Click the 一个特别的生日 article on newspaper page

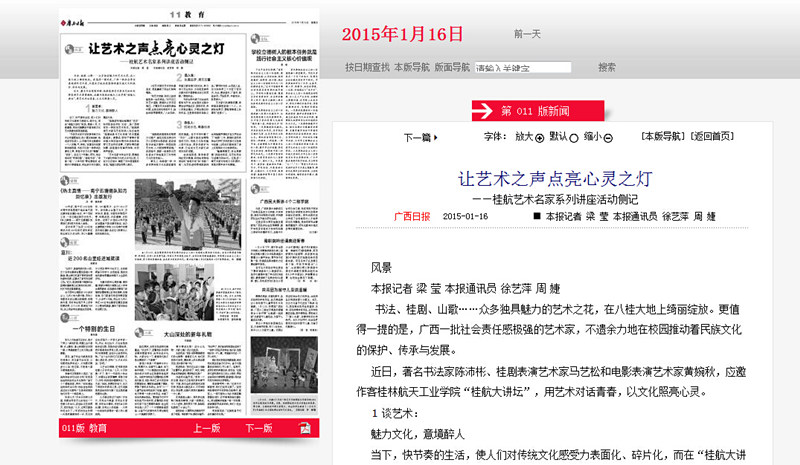pos(95,328)
